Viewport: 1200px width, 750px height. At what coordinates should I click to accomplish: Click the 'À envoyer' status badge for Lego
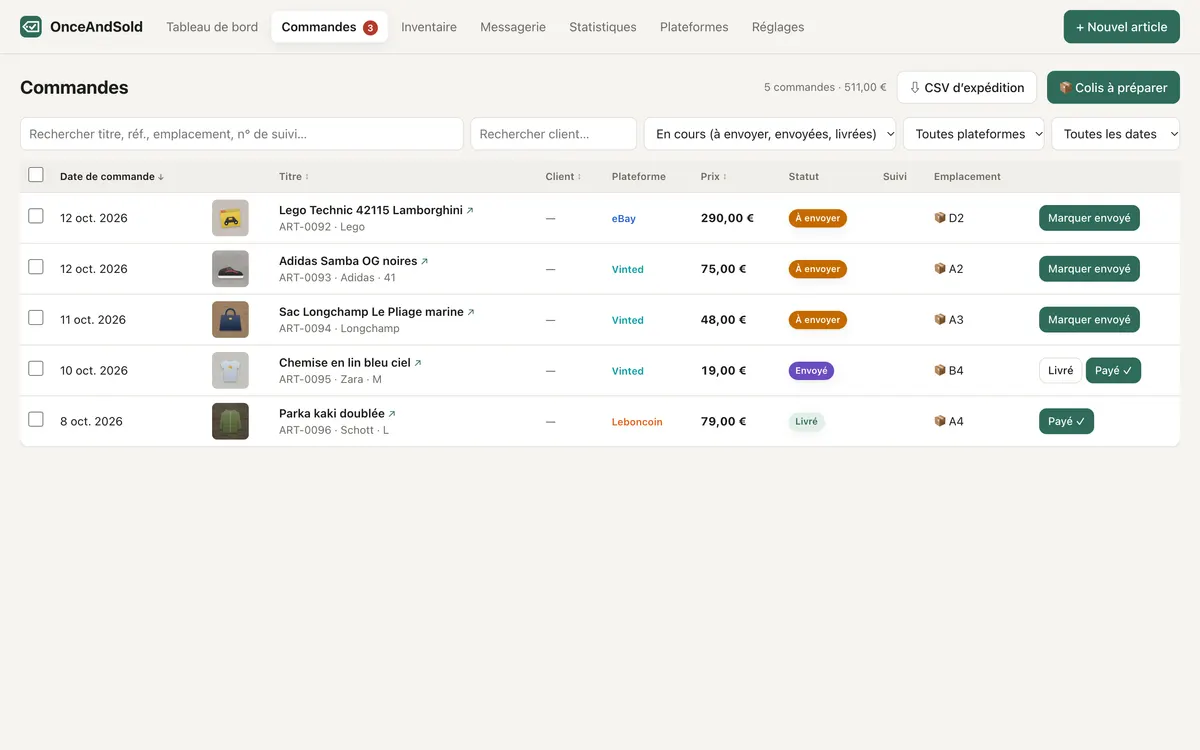click(818, 218)
